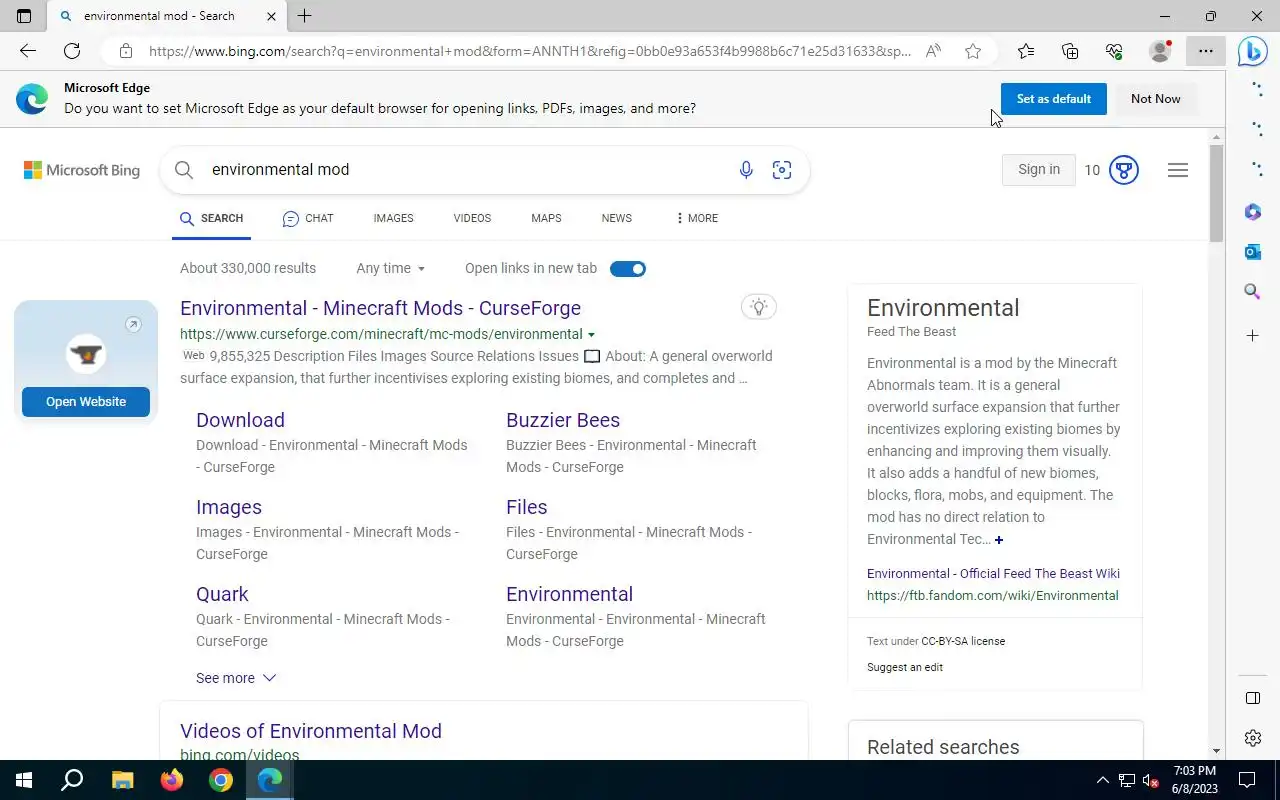The width and height of the screenshot is (1280, 800).
Task: Open Environmental - Minecraft Mods - CurseForge result
Action: click(x=380, y=308)
